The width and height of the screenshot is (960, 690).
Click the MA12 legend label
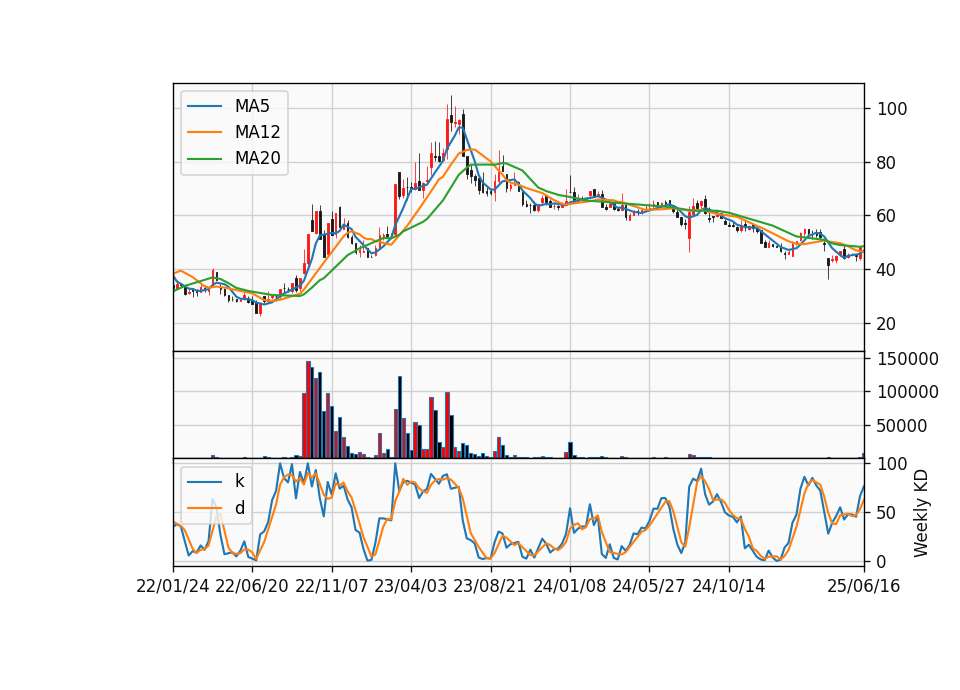tap(257, 132)
